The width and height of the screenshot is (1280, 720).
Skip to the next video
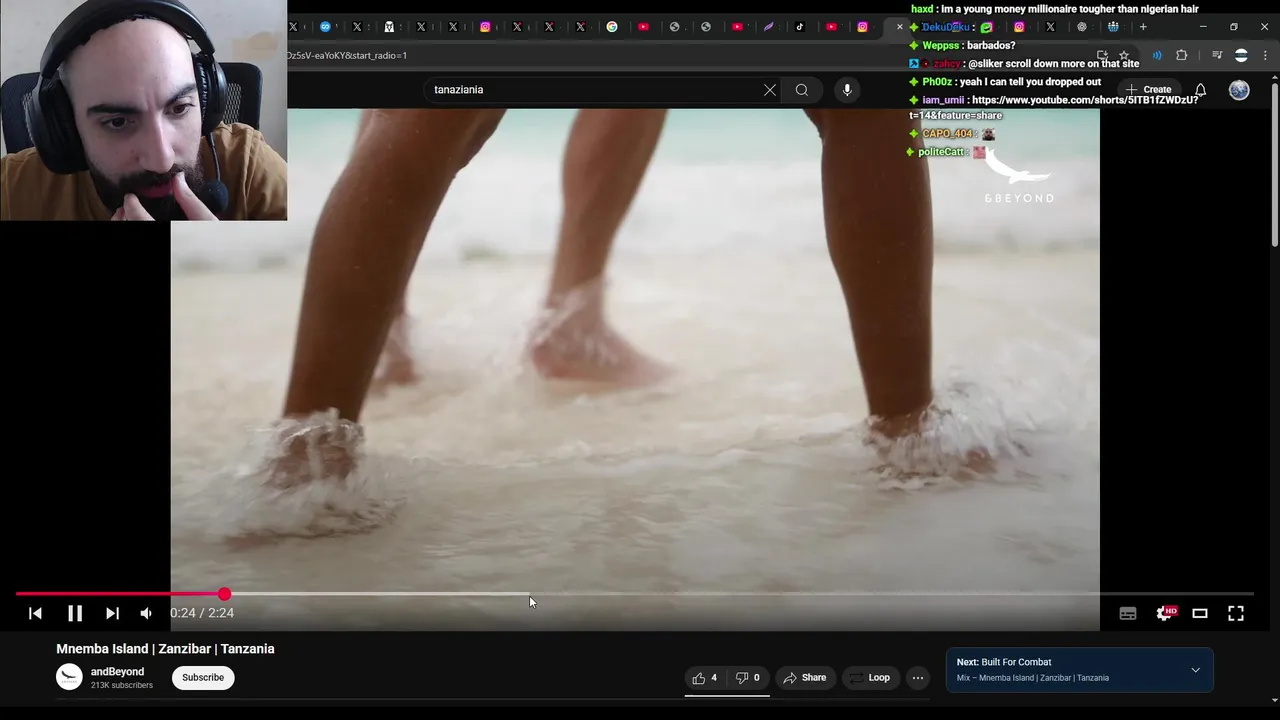point(112,613)
